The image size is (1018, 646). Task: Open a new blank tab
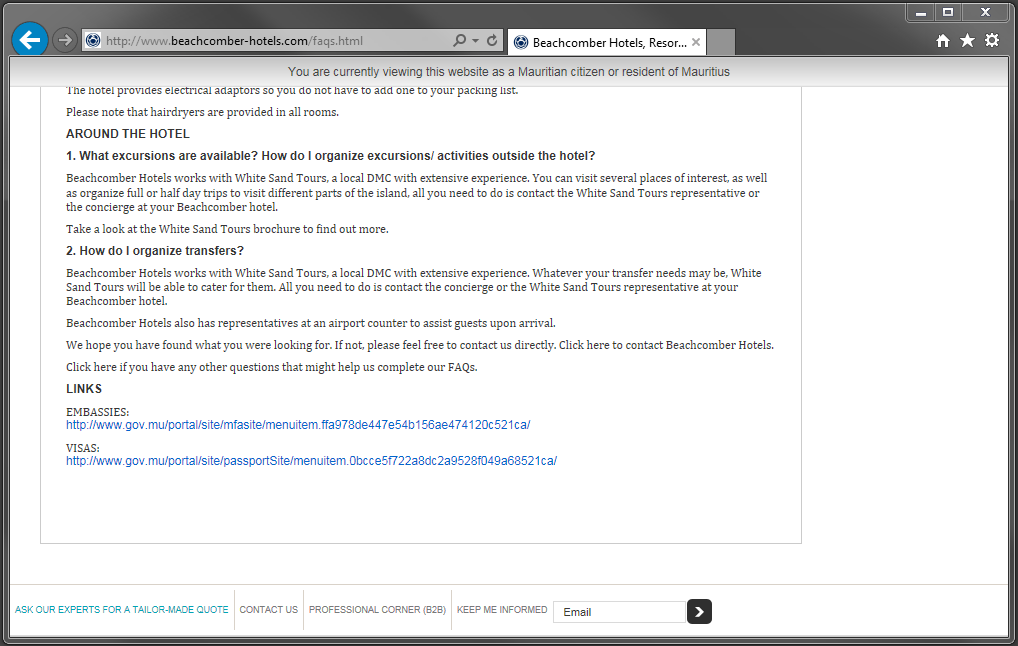(x=721, y=42)
